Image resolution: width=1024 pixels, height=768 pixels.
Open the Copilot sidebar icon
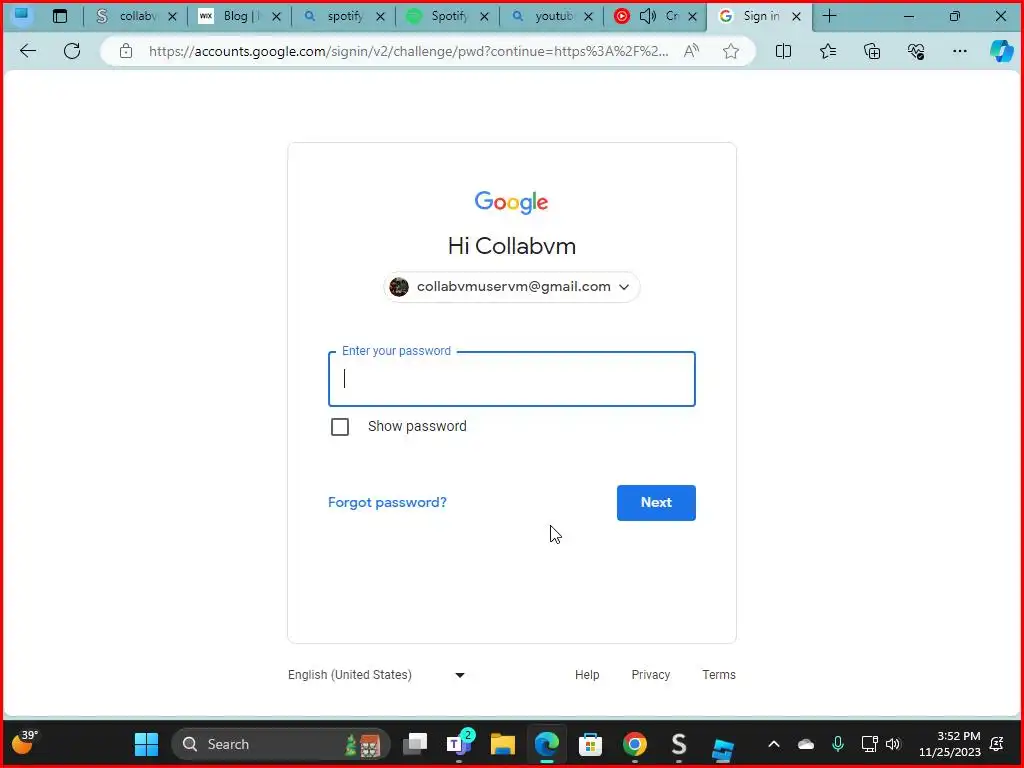[x=1001, y=51]
